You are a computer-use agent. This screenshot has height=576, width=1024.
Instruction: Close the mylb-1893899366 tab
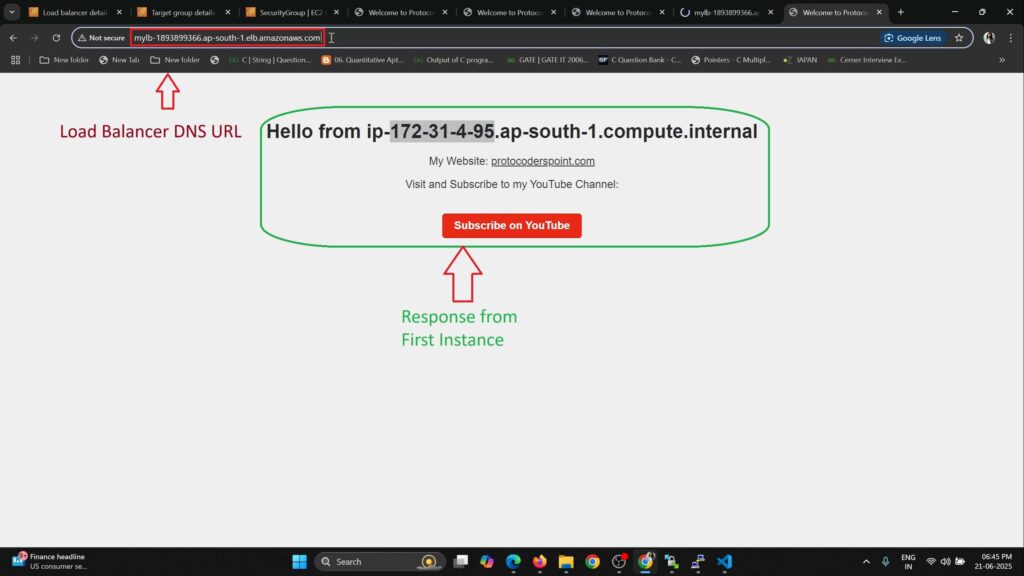(x=771, y=12)
